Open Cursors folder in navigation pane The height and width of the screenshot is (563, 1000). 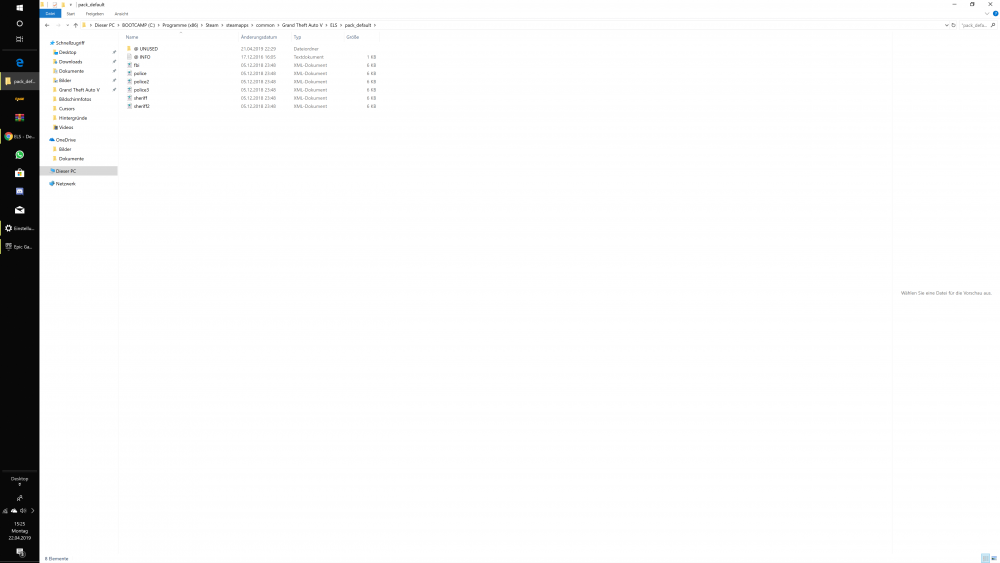[66, 108]
